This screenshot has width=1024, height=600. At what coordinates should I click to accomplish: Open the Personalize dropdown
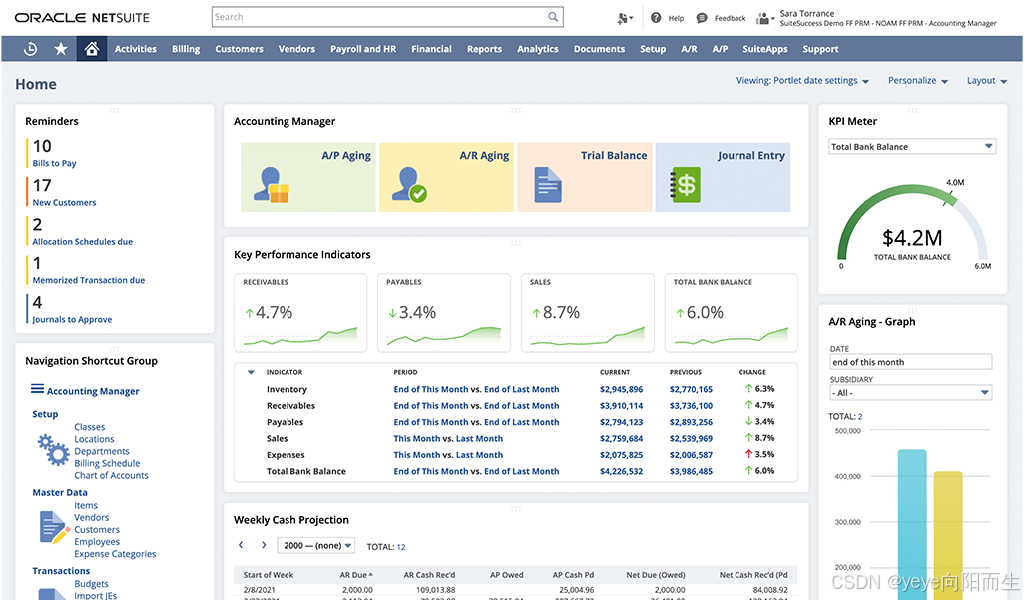pyautogui.click(x=918, y=80)
